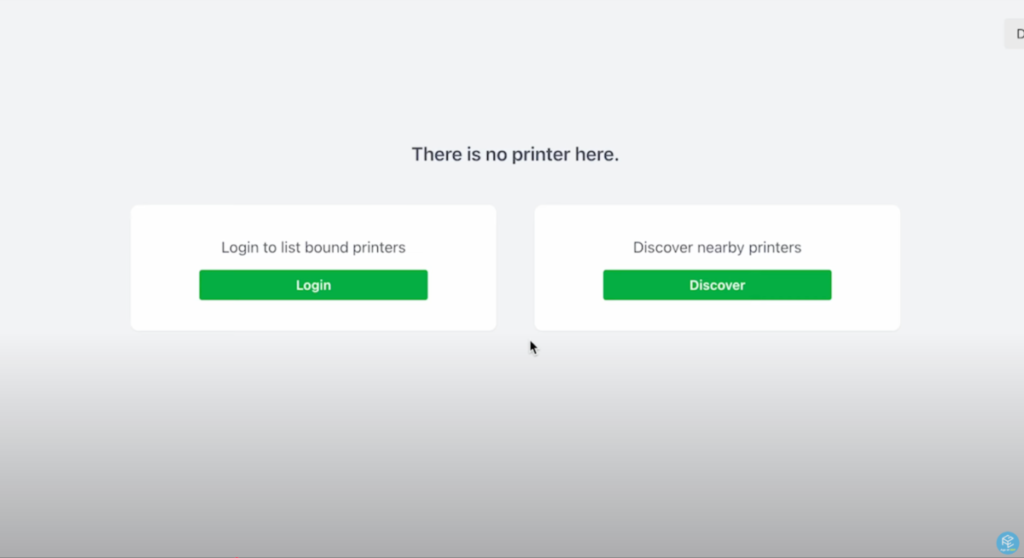
Task: Click the blue circular logo badge
Action: (x=1007, y=542)
